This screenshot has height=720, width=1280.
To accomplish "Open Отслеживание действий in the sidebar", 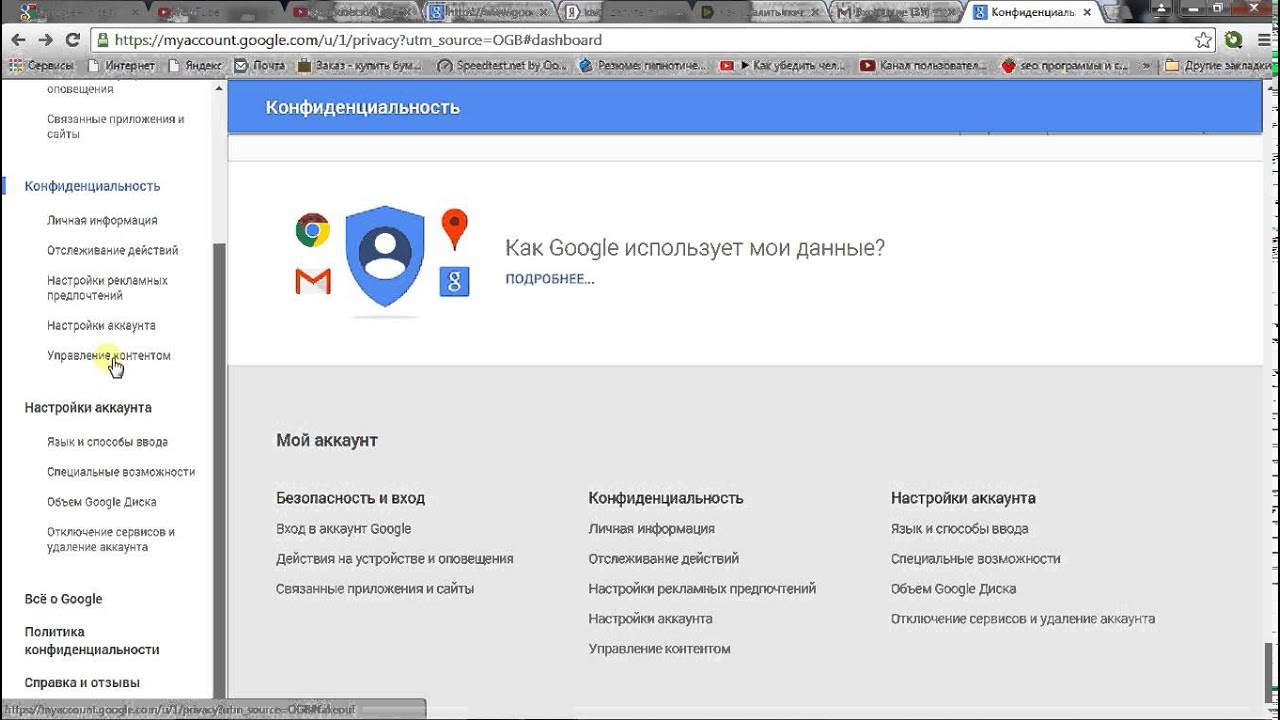I will pos(113,250).
